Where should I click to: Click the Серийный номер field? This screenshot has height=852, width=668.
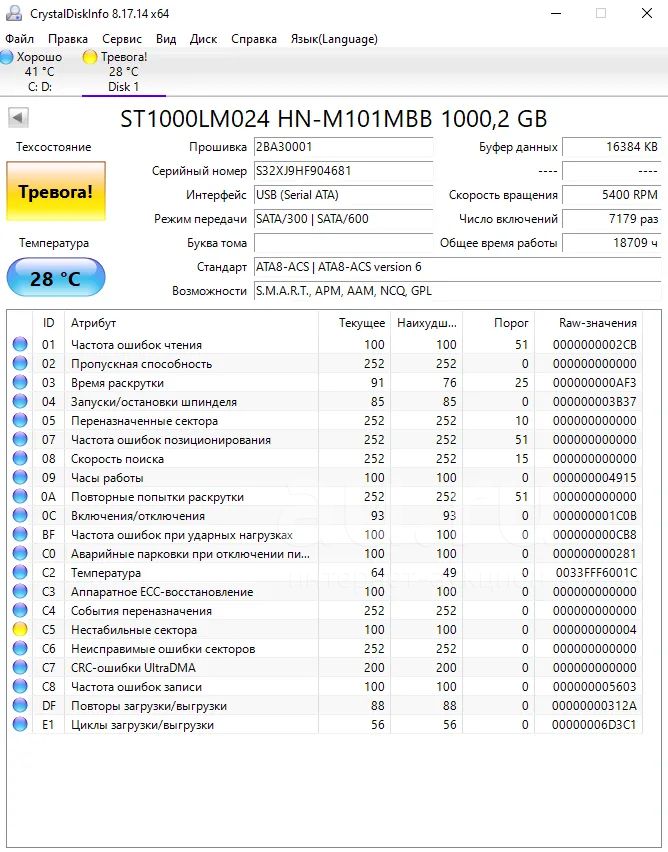pos(343,171)
